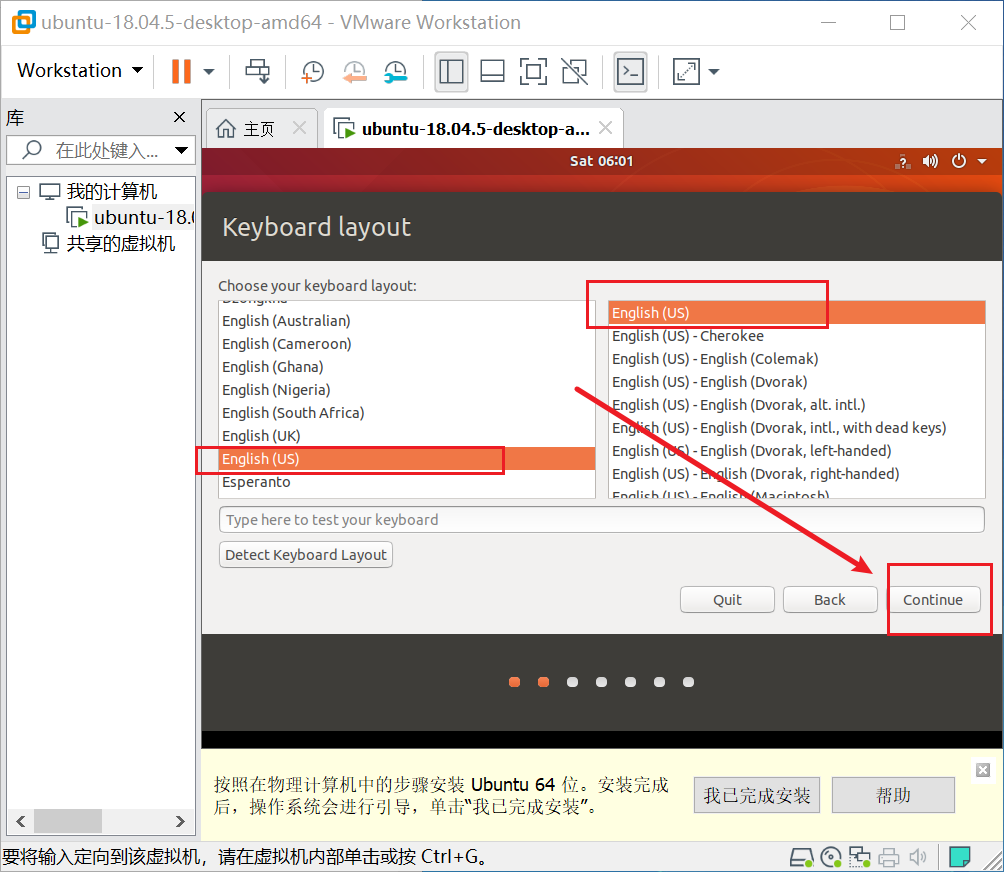Image resolution: width=1004 pixels, height=872 pixels.
Task: Select English (US) variant at top of right list
Action: [x=797, y=313]
